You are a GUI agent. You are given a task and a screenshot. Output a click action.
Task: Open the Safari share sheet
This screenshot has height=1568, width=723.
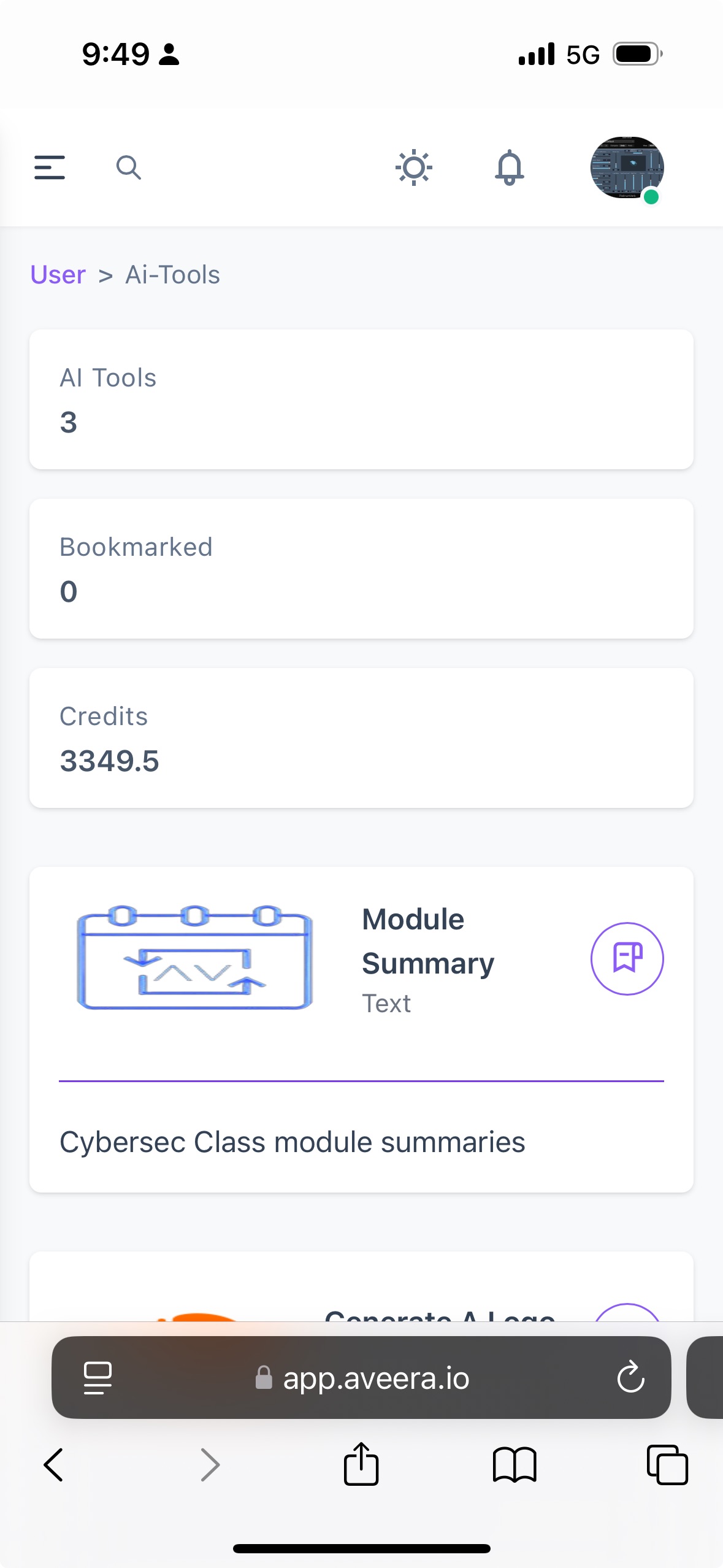pyautogui.click(x=361, y=1464)
